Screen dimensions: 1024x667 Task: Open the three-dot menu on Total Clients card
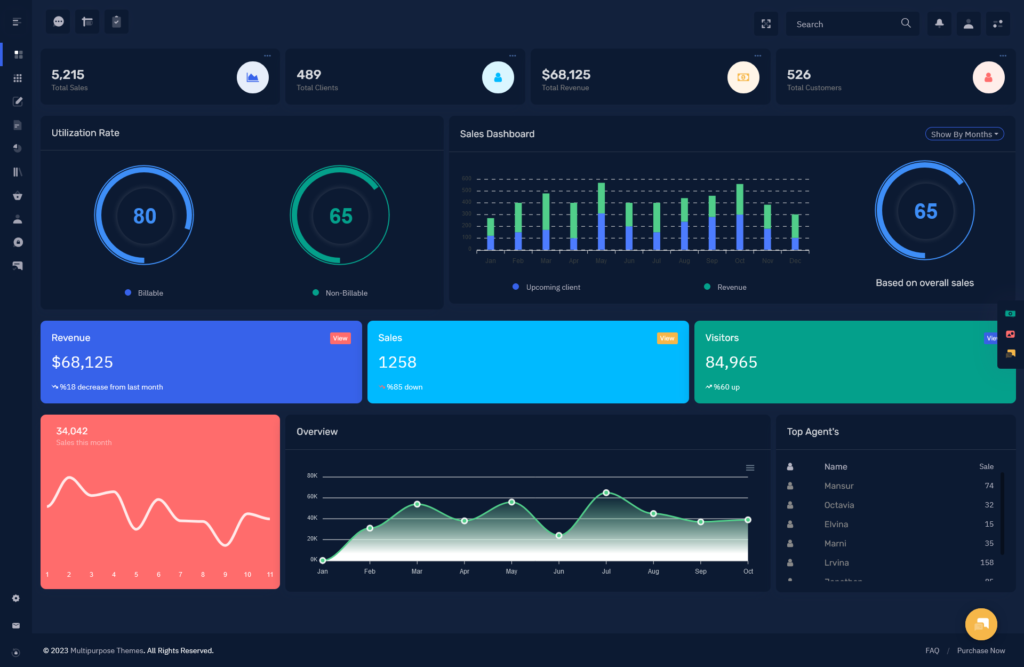pyautogui.click(x=513, y=56)
